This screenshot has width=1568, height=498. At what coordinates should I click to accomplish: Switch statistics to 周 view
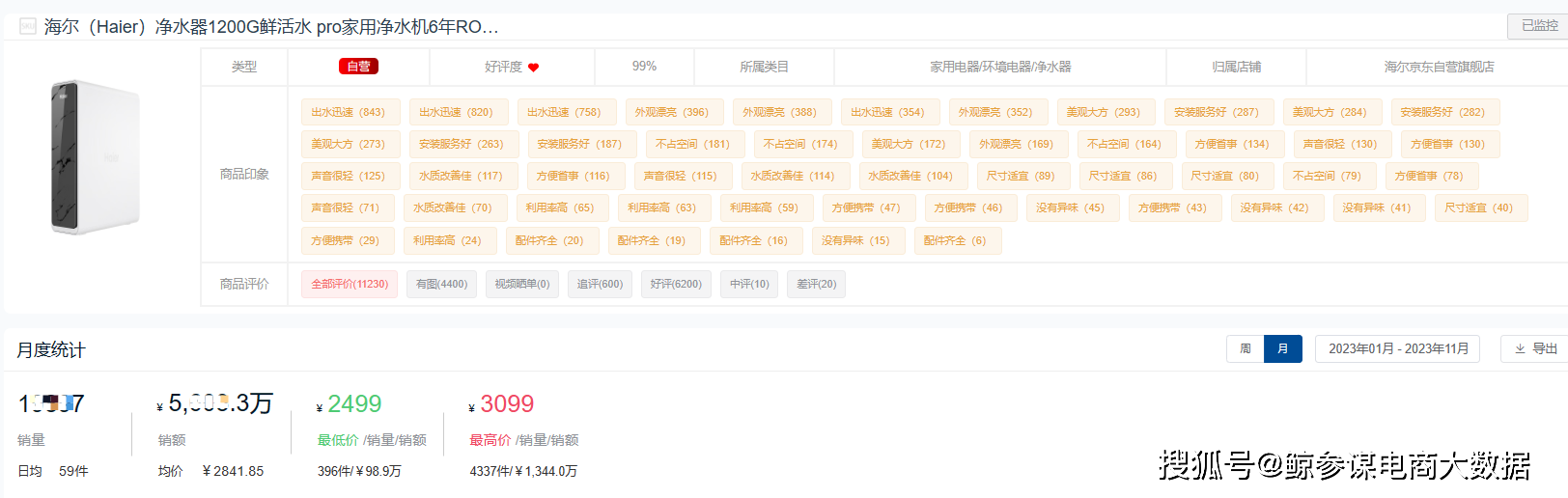pos(1245,348)
